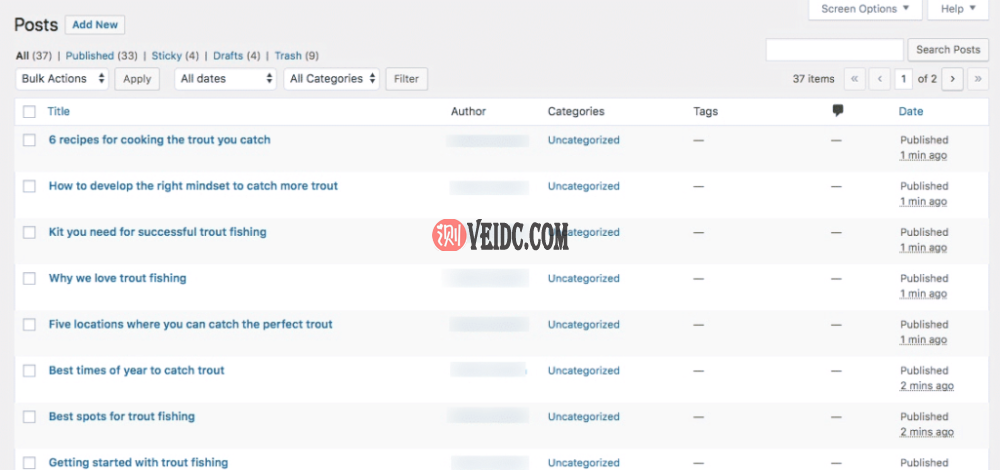Click the Search Posts button
The width and height of the screenshot is (1000, 470).
click(948, 50)
